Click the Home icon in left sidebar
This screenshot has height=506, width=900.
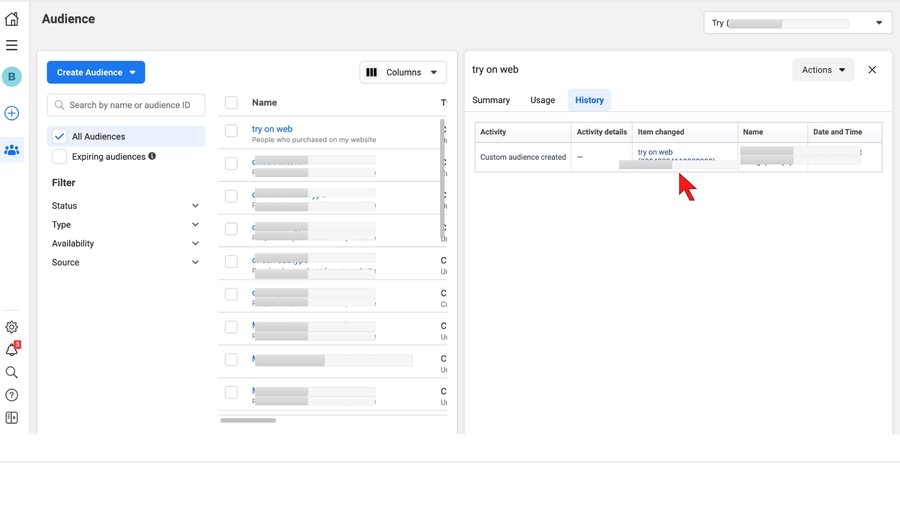click(12, 19)
